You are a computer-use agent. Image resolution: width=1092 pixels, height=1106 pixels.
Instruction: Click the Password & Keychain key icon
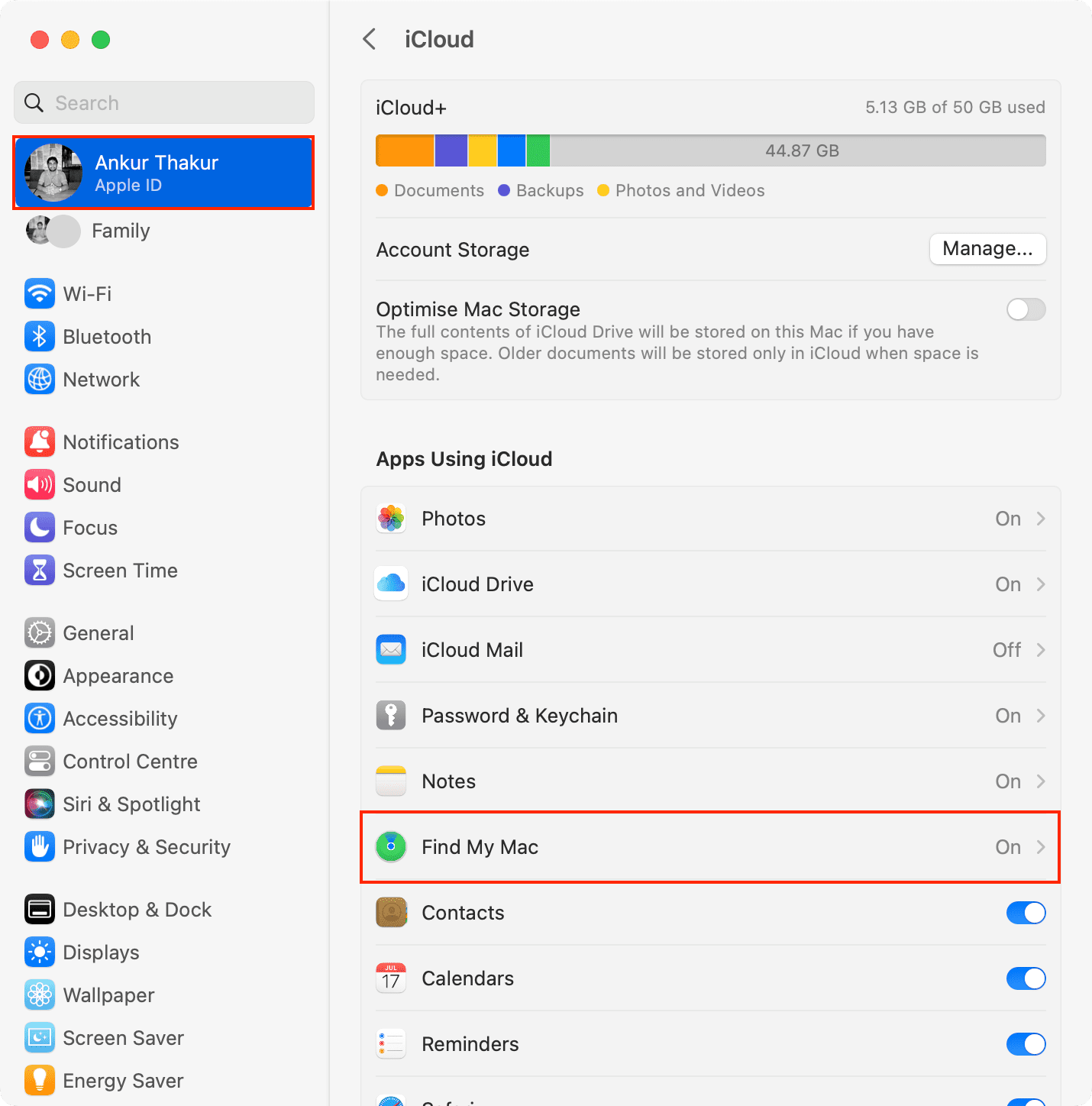(391, 716)
